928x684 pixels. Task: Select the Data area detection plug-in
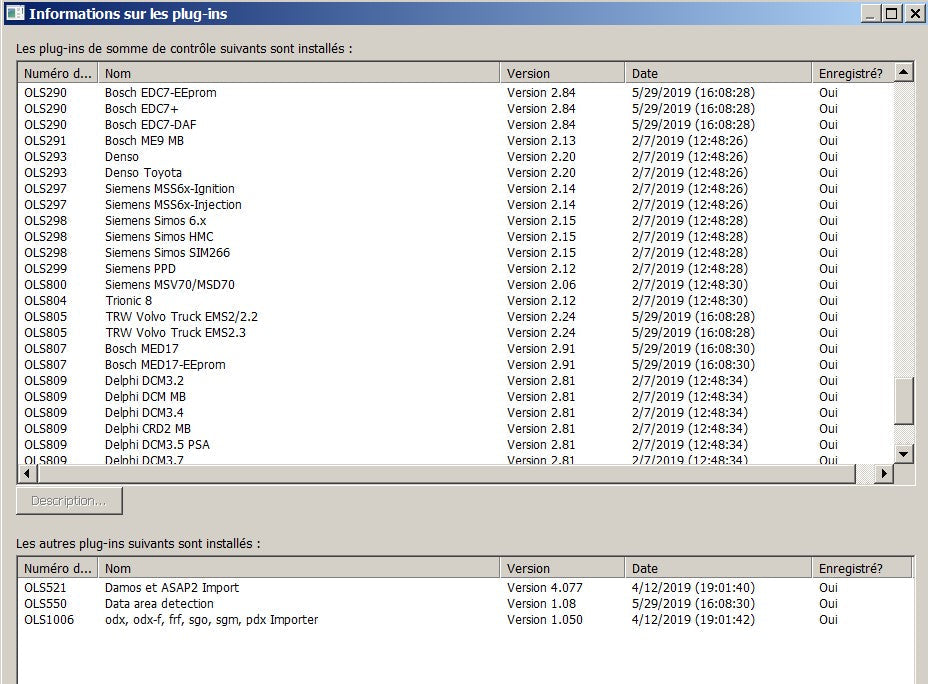pos(465,604)
